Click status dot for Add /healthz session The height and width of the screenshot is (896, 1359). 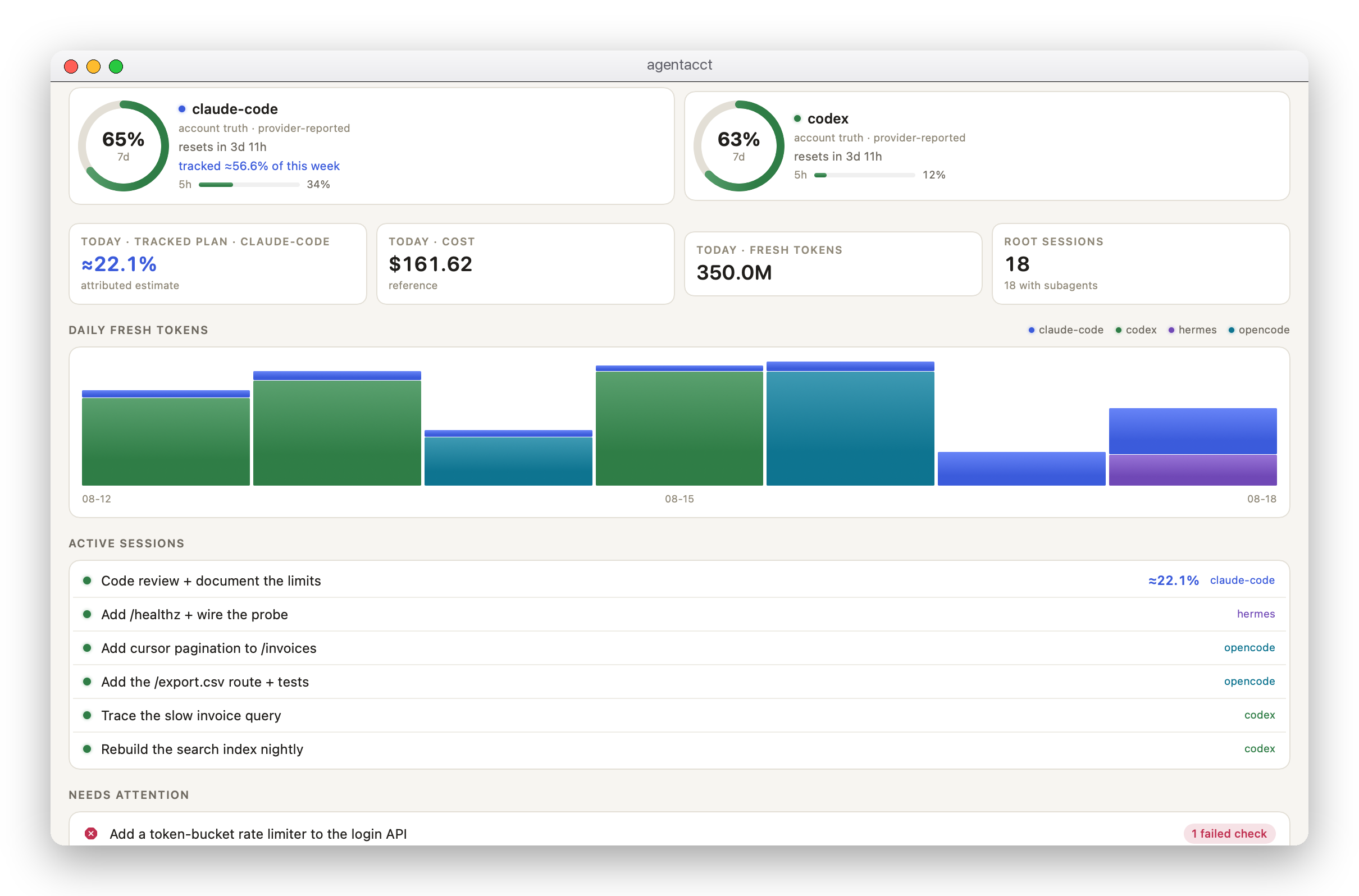pos(87,614)
